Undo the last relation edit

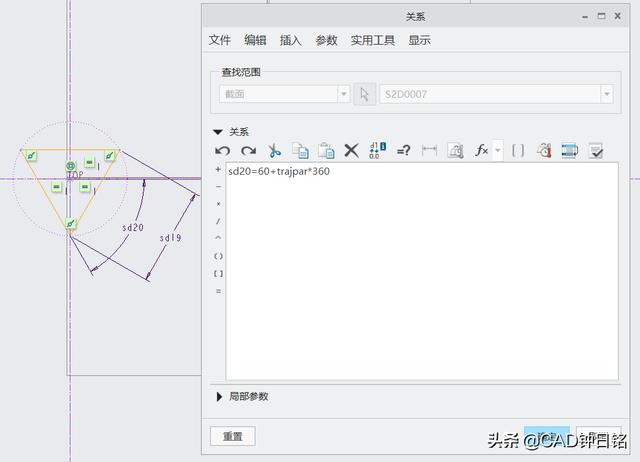(x=222, y=151)
